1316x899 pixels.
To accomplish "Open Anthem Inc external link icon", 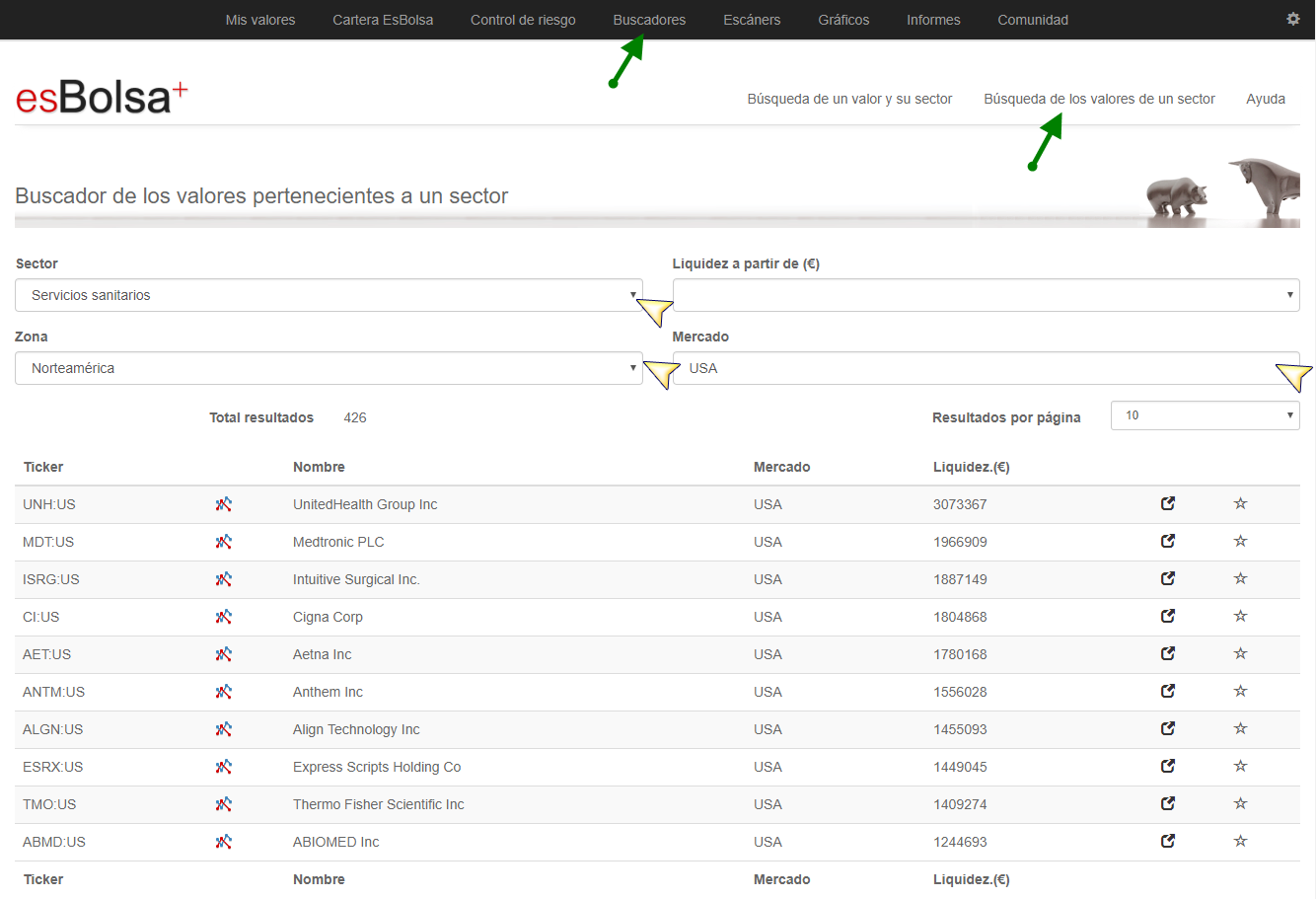I will 1168,691.
